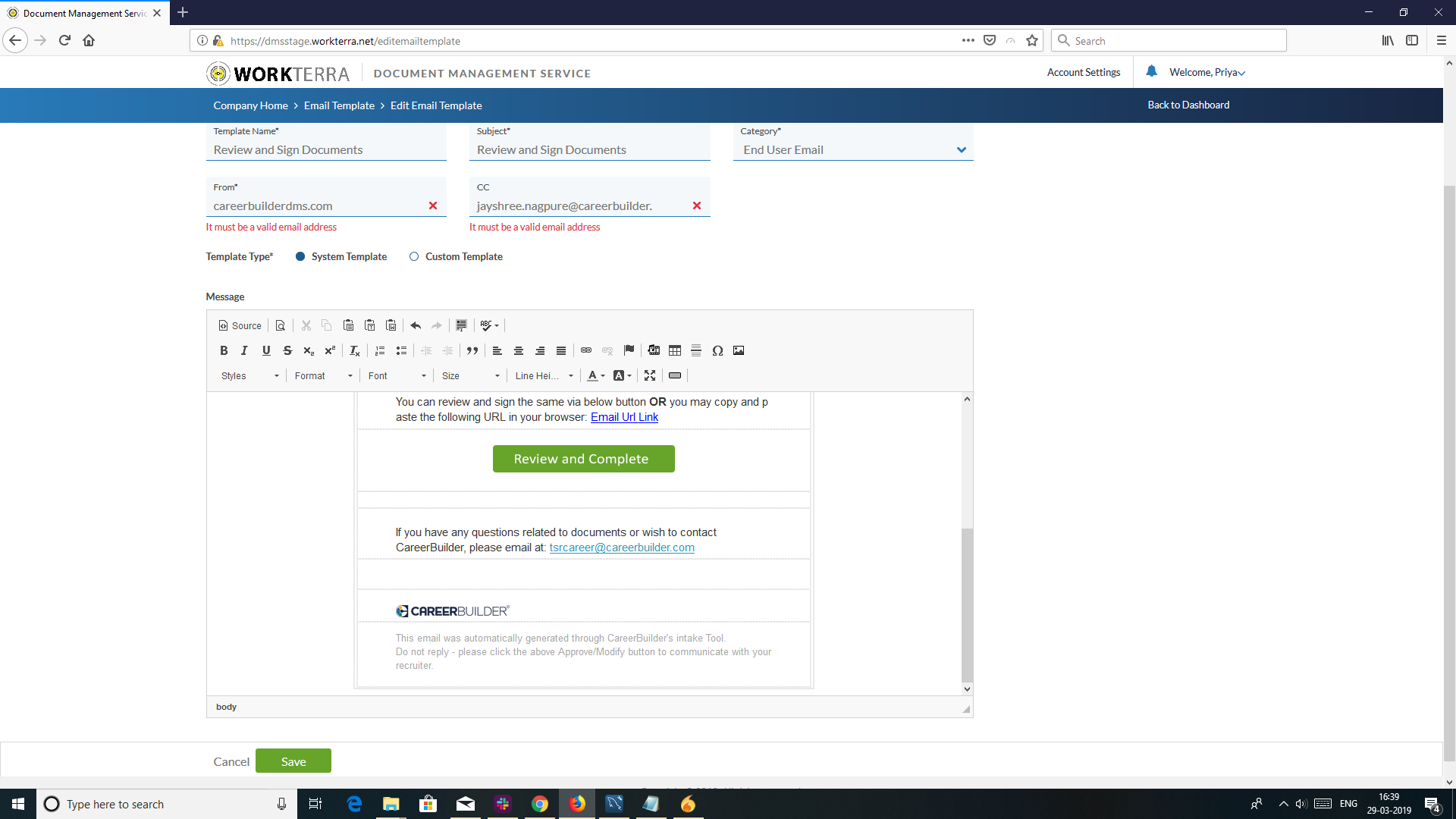The width and height of the screenshot is (1456, 819).
Task: Maximize the editor with fullscreen icon
Action: (x=650, y=375)
